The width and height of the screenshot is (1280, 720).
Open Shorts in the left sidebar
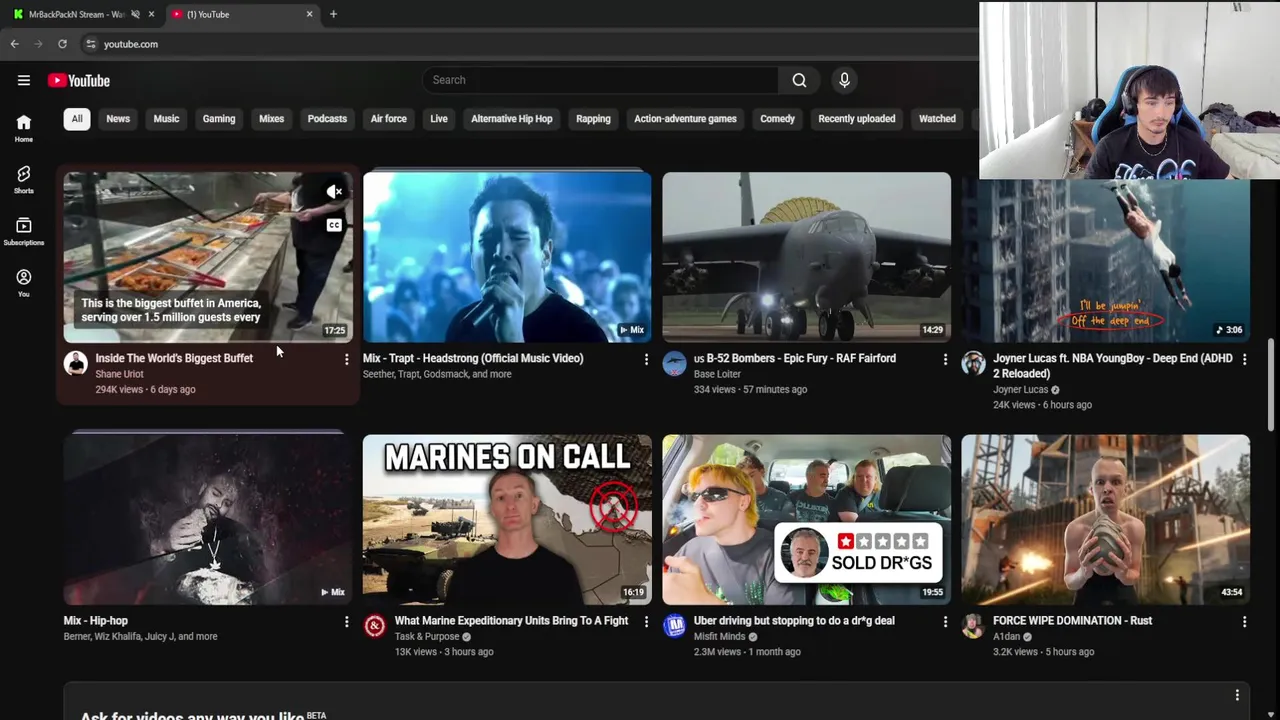[24, 180]
